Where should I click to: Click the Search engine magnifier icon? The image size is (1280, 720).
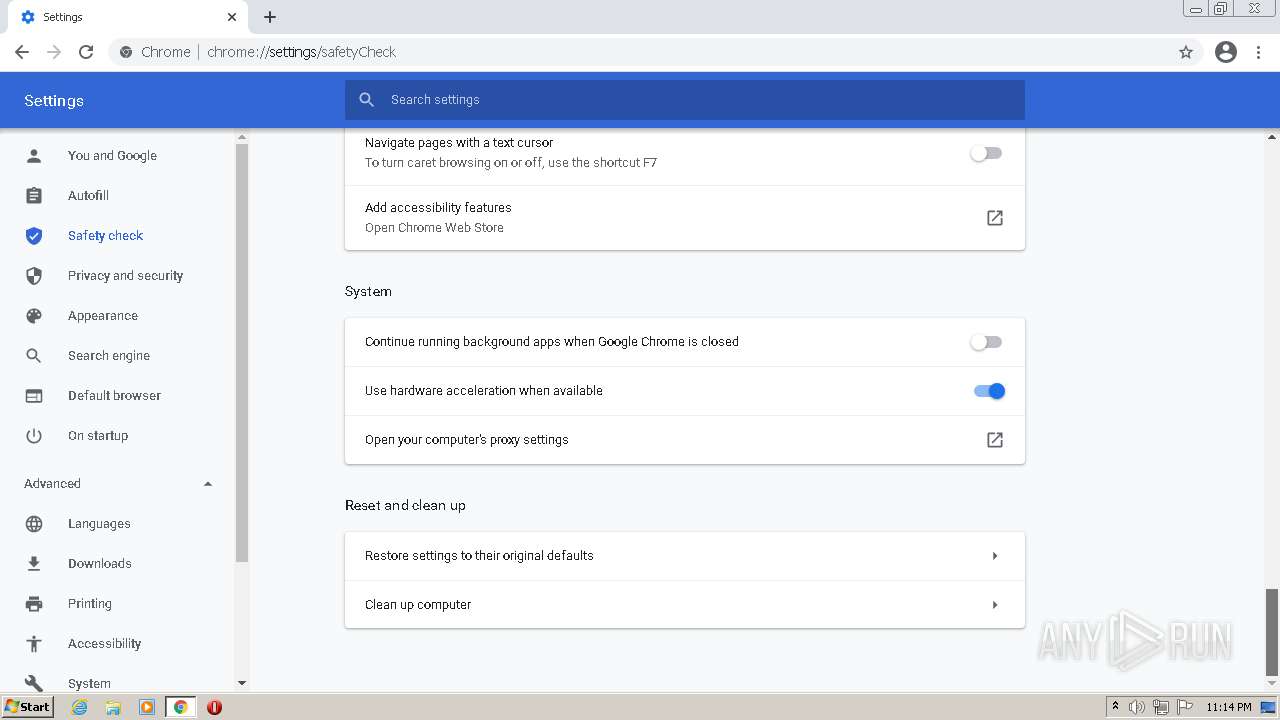(34, 356)
